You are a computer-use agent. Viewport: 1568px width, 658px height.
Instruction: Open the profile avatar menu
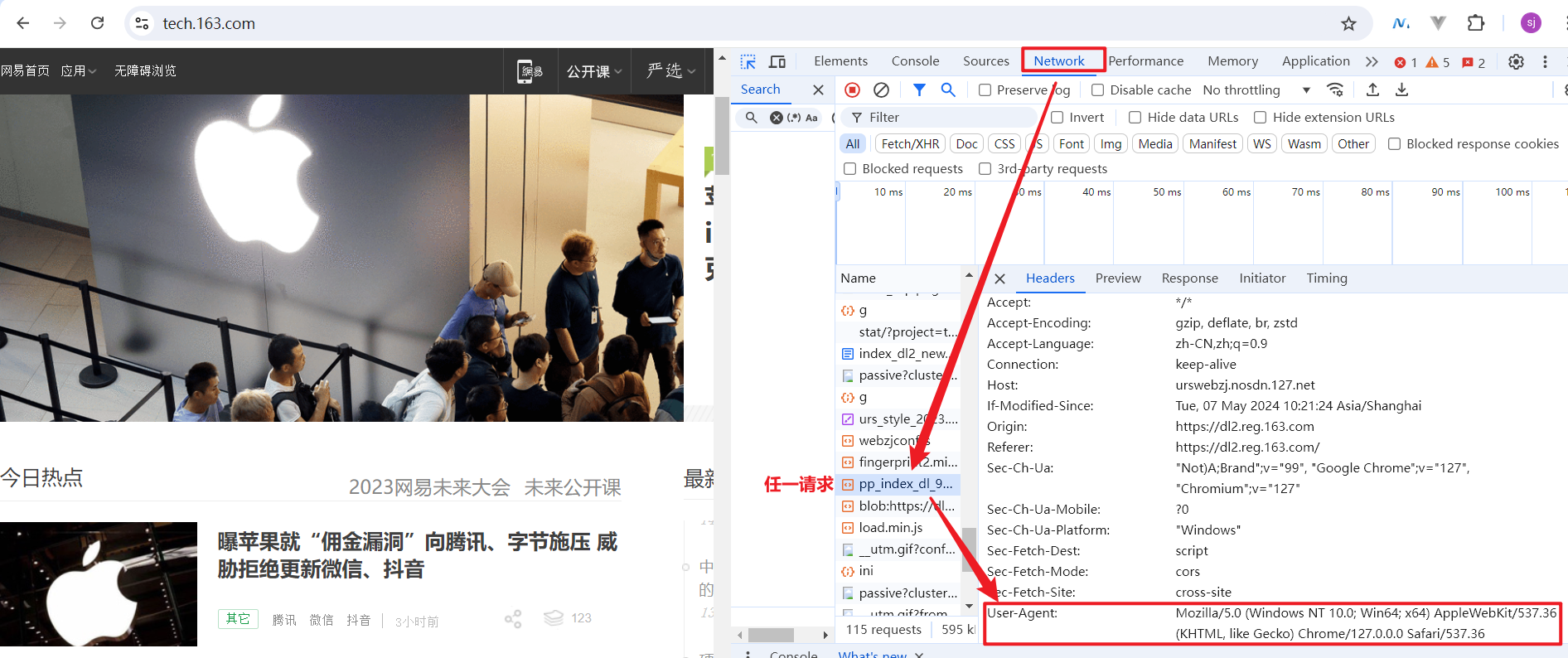[x=1531, y=23]
